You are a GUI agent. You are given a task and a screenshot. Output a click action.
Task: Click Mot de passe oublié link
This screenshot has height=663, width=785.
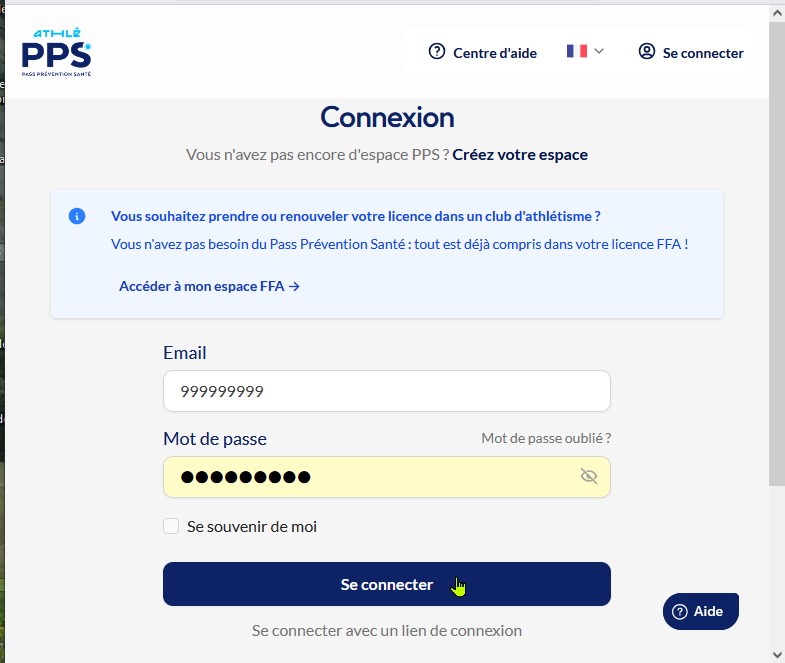pyautogui.click(x=546, y=438)
